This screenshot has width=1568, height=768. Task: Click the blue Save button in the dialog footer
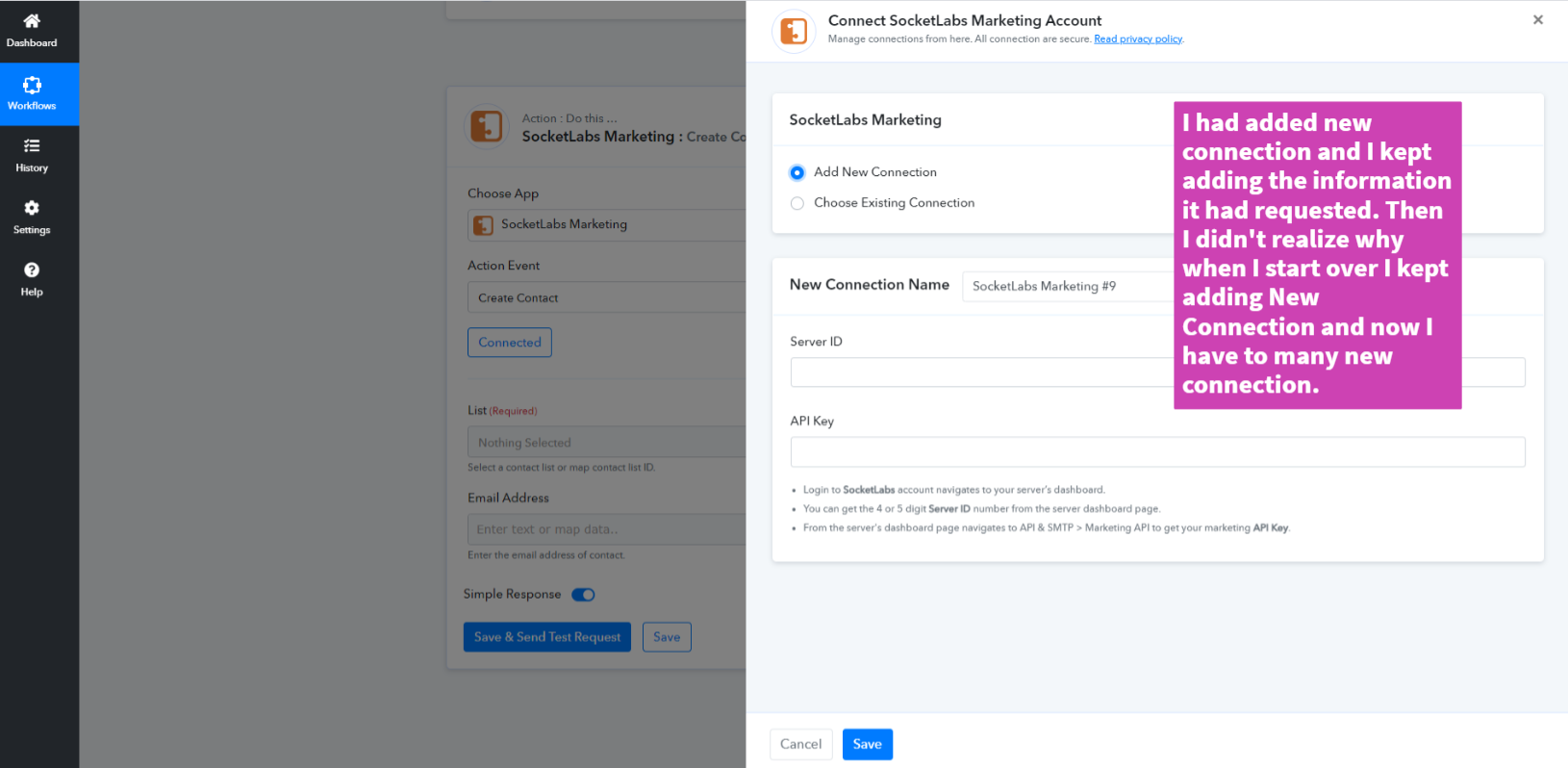click(868, 744)
